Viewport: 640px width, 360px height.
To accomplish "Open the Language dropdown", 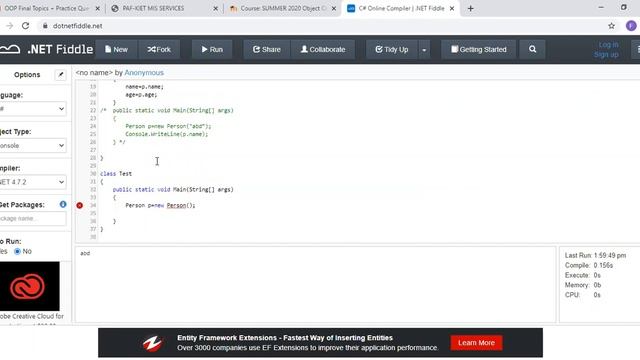I will [x=33, y=109].
